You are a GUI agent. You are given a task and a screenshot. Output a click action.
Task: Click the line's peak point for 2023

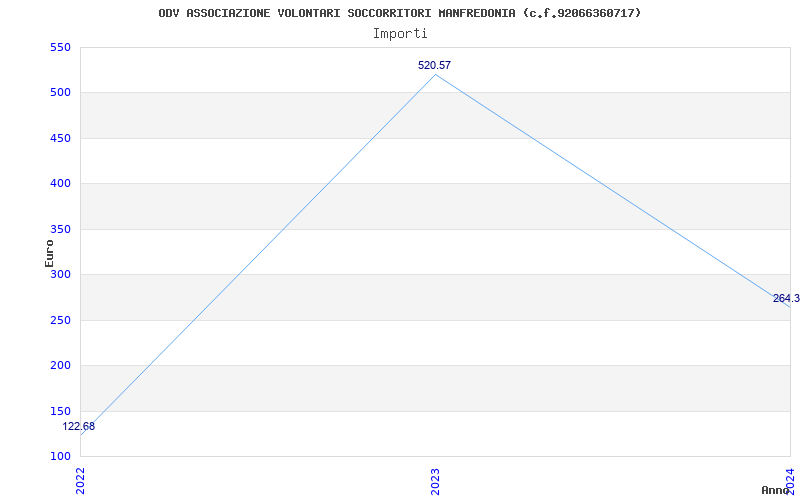click(x=435, y=74)
